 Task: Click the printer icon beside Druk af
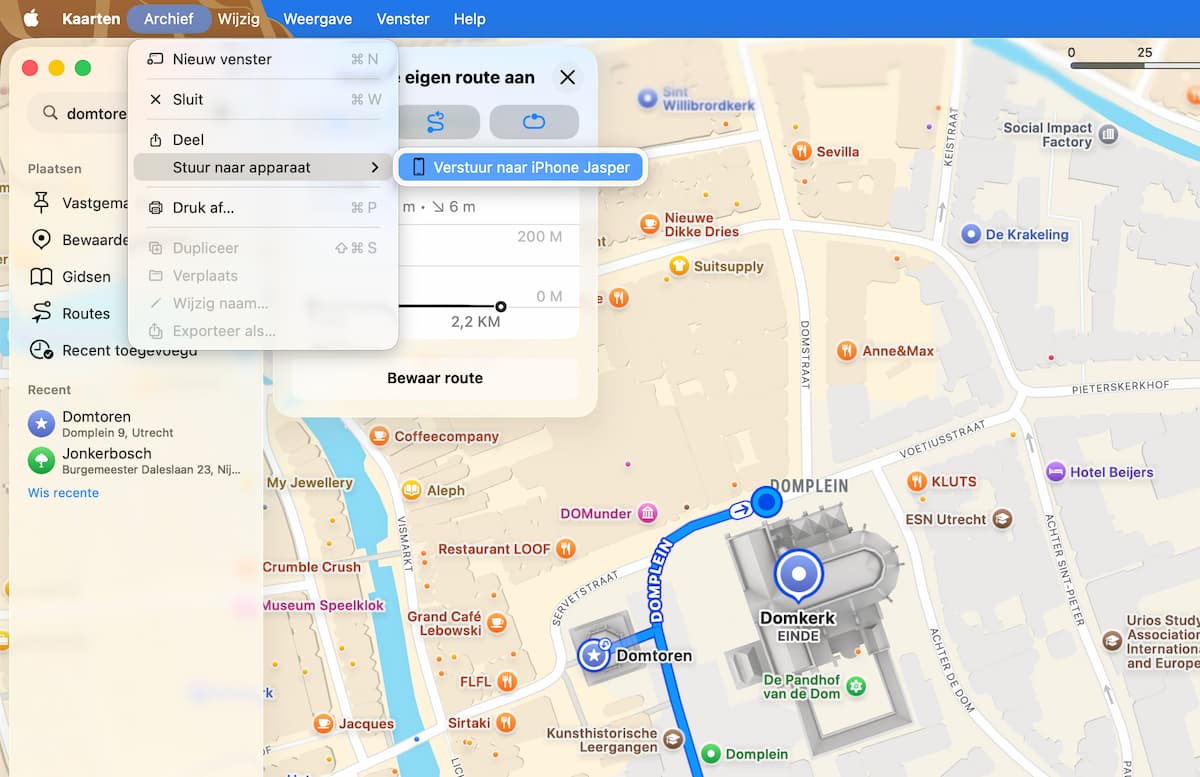pos(155,208)
